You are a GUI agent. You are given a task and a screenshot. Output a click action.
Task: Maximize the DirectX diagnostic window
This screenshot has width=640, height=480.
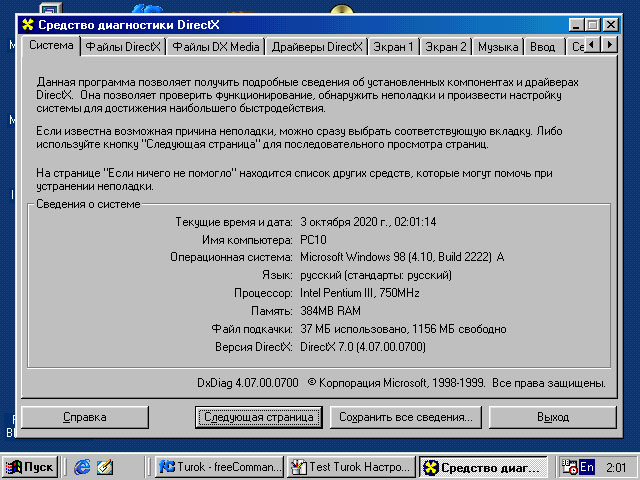coord(592,25)
